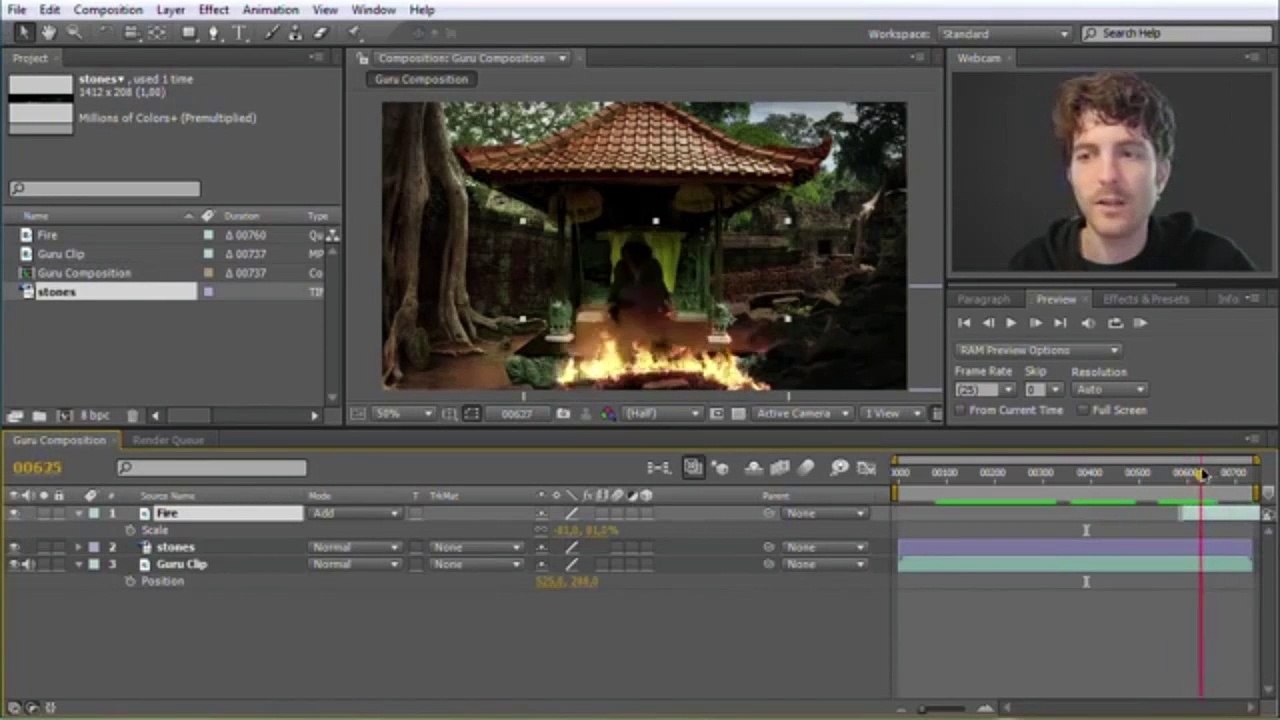Click the Project panel search field
The image size is (1280, 720).
[105, 188]
